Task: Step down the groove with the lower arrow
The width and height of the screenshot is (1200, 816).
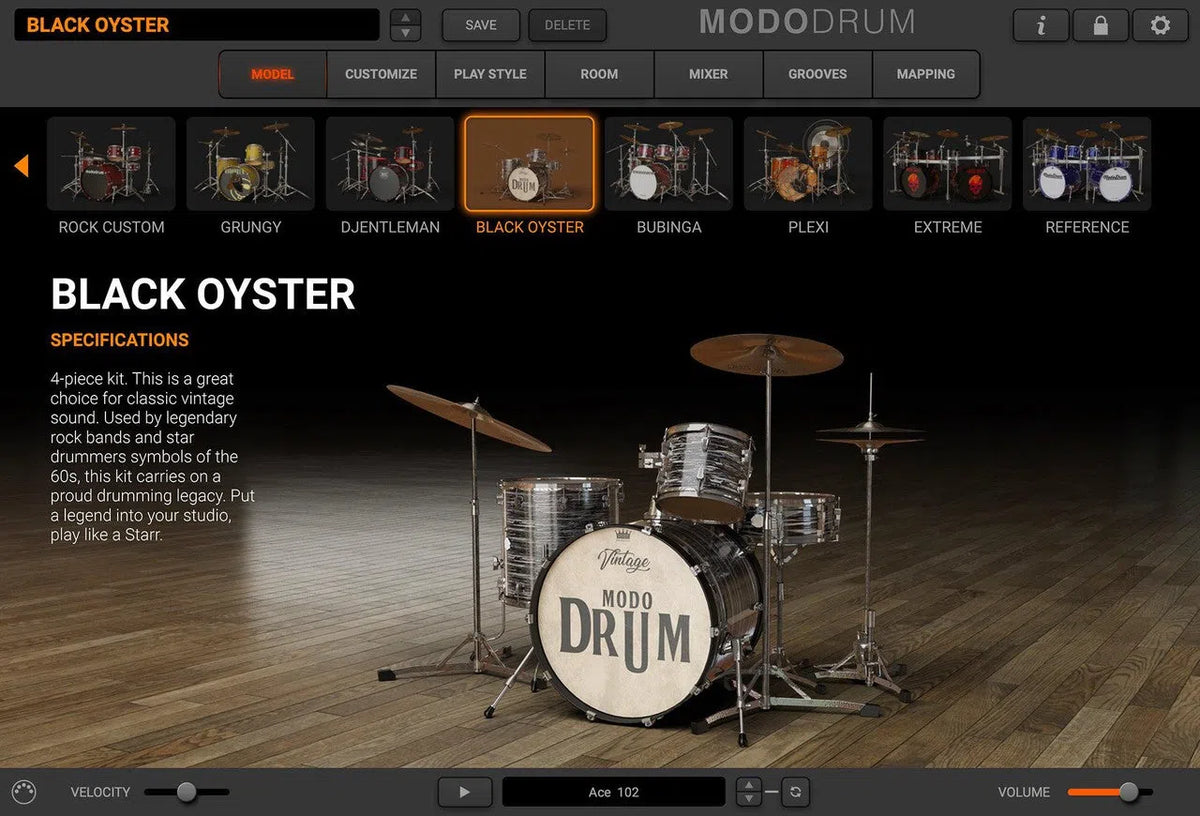Action: (748, 797)
